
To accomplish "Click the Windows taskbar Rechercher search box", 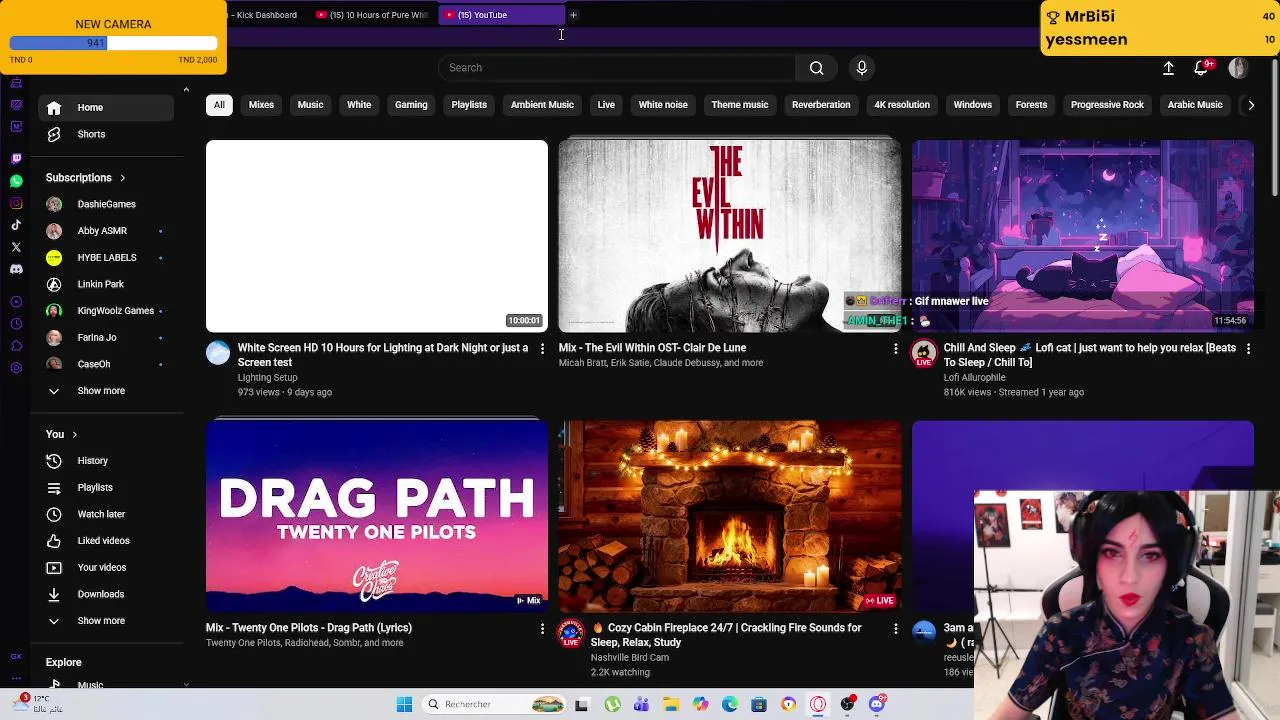I will point(493,704).
